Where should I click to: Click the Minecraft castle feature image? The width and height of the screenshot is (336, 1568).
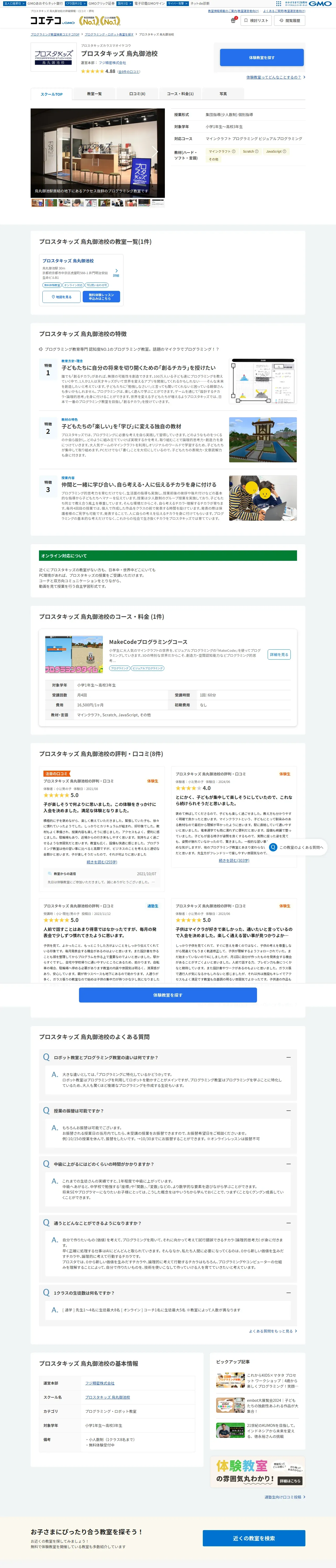(263, 440)
